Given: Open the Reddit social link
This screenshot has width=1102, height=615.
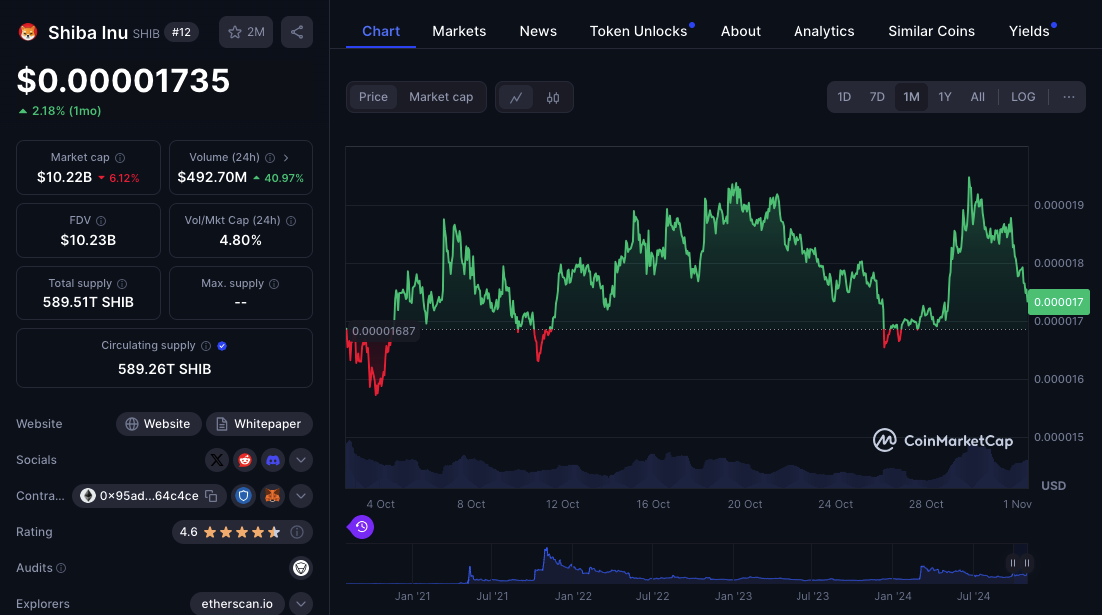Looking at the screenshot, I should point(245,460).
